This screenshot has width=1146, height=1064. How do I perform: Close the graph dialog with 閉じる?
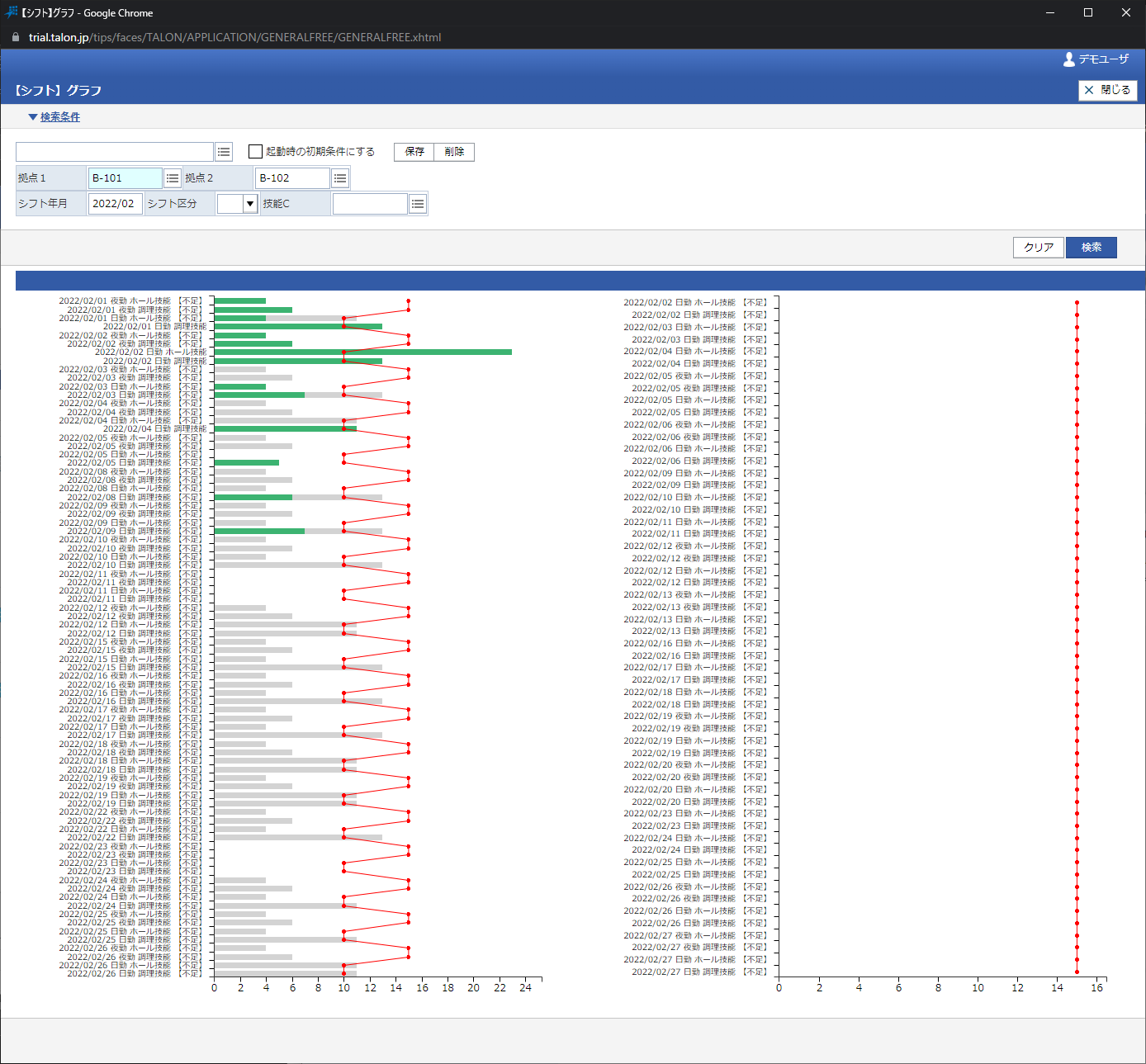pos(1108,90)
